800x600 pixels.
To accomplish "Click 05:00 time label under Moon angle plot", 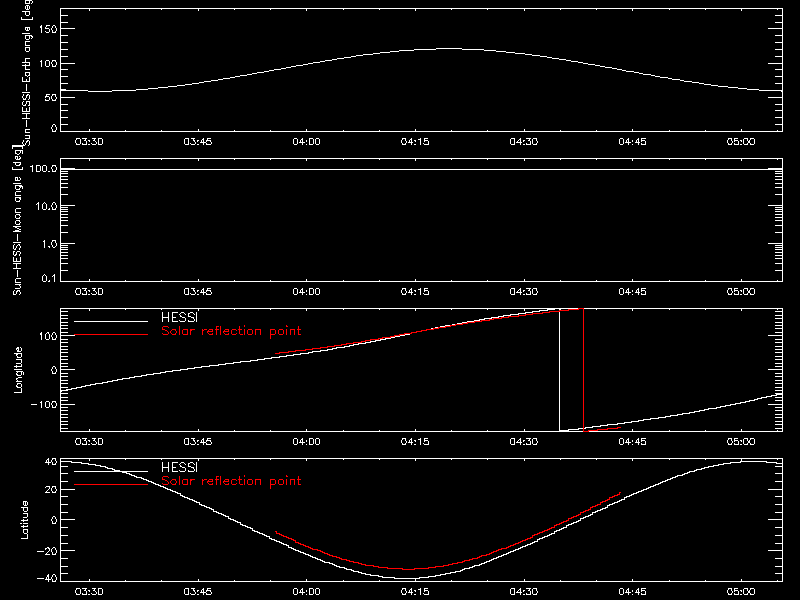I will point(741,292).
